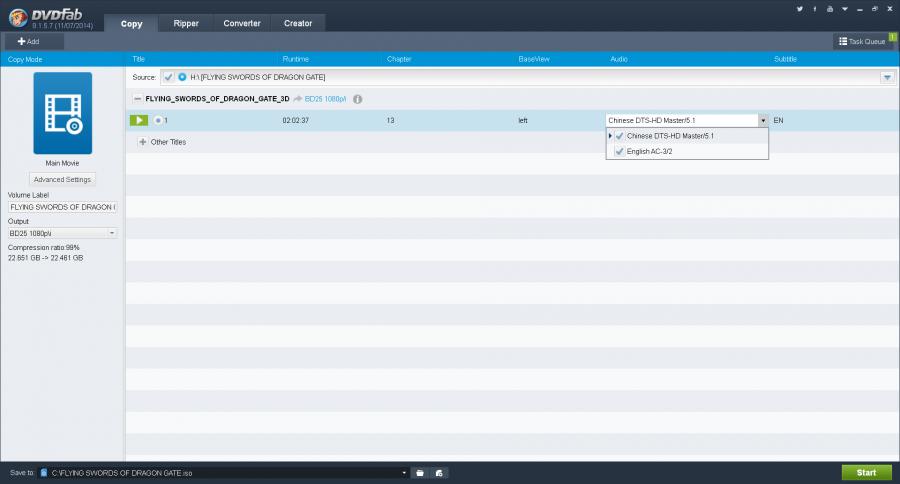
Task: Toggle Chinese DTS-HD Master/5.1 audio checkbox
Action: (619, 136)
